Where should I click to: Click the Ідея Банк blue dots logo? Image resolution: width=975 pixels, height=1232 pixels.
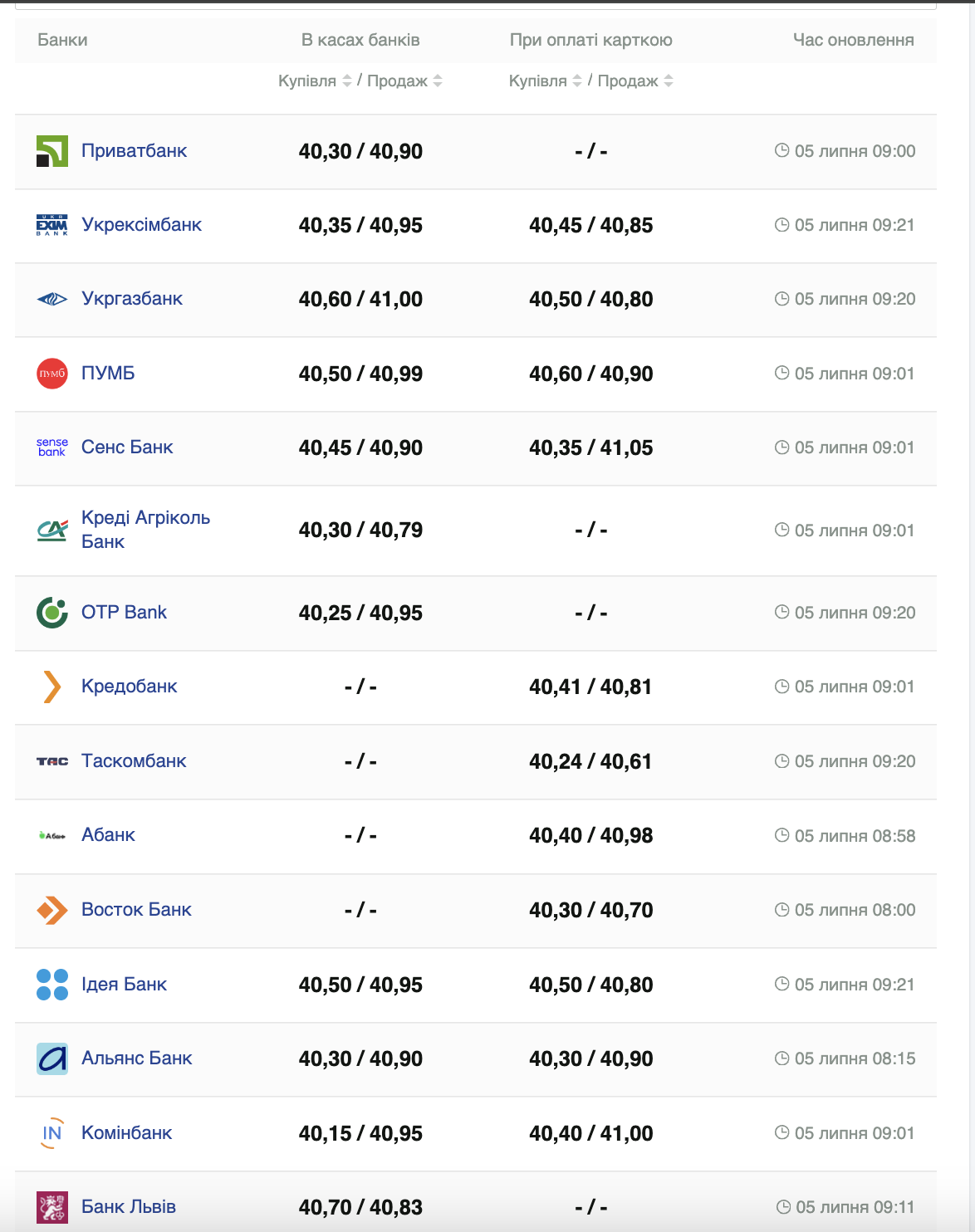click(x=52, y=985)
